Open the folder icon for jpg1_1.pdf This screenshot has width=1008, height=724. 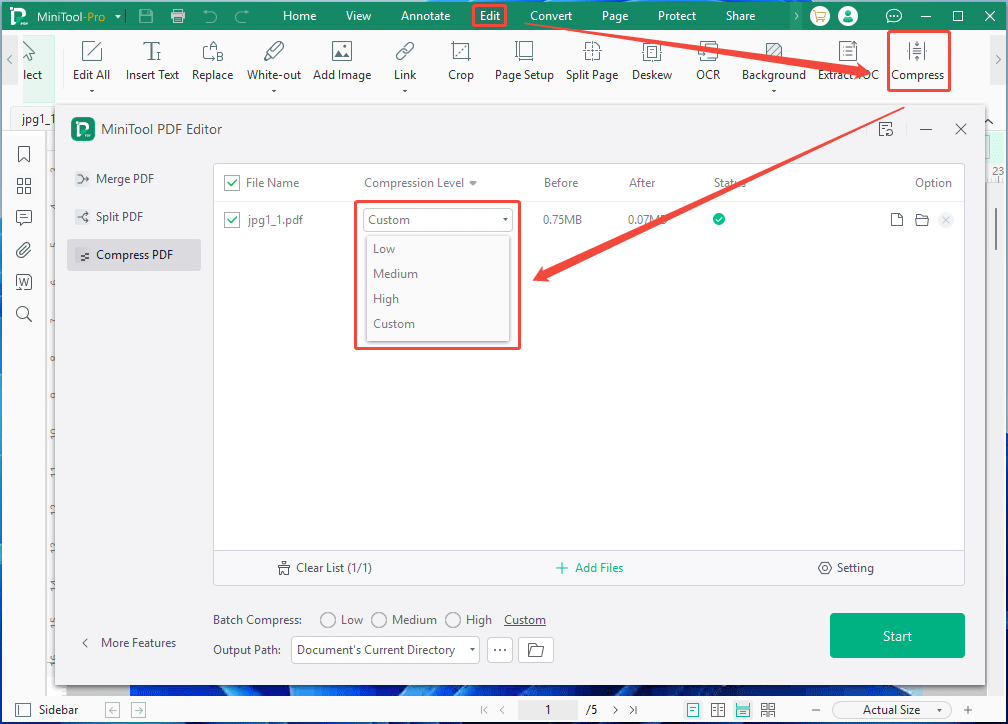coord(921,219)
